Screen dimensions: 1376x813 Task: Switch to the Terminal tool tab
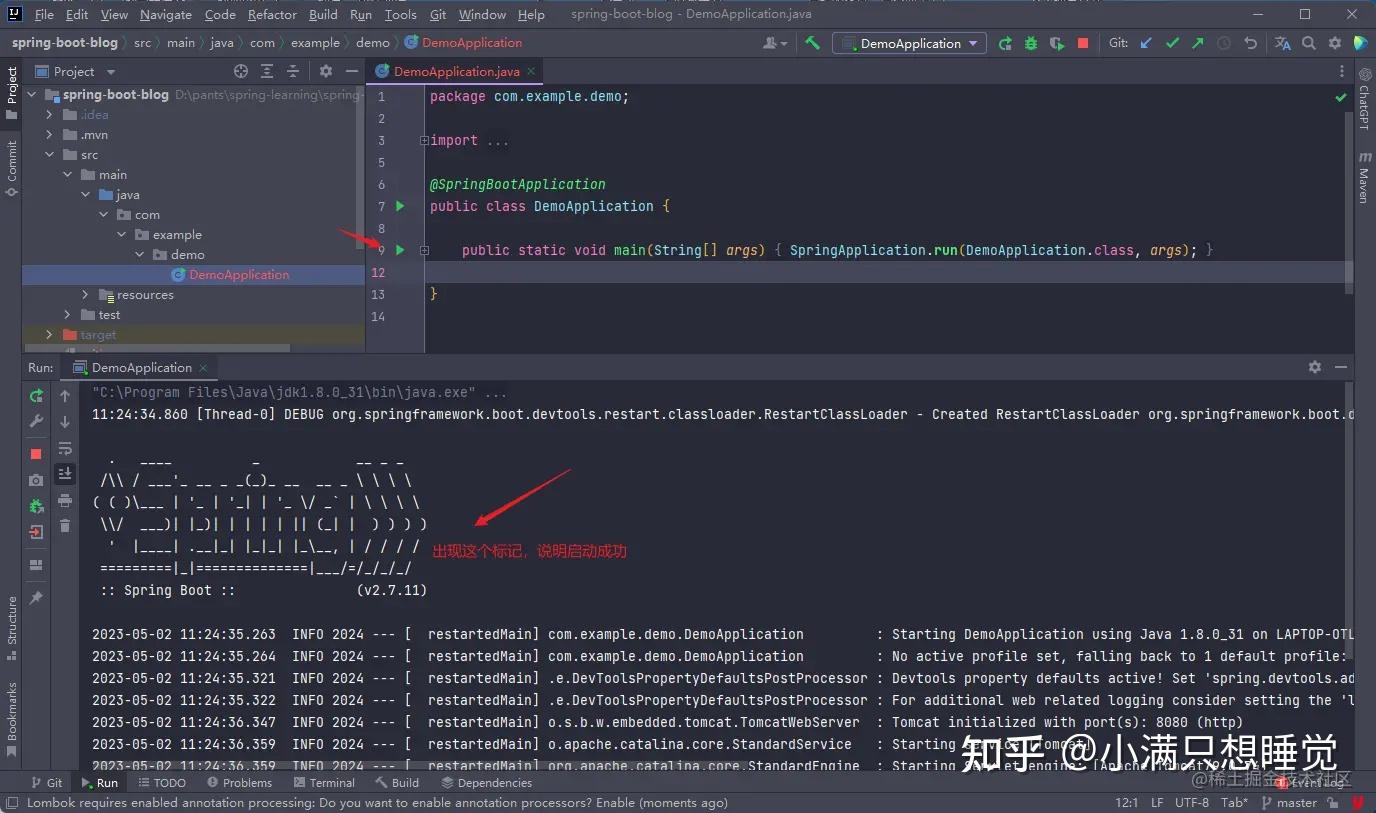pyautogui.click(x=322, y=783)
